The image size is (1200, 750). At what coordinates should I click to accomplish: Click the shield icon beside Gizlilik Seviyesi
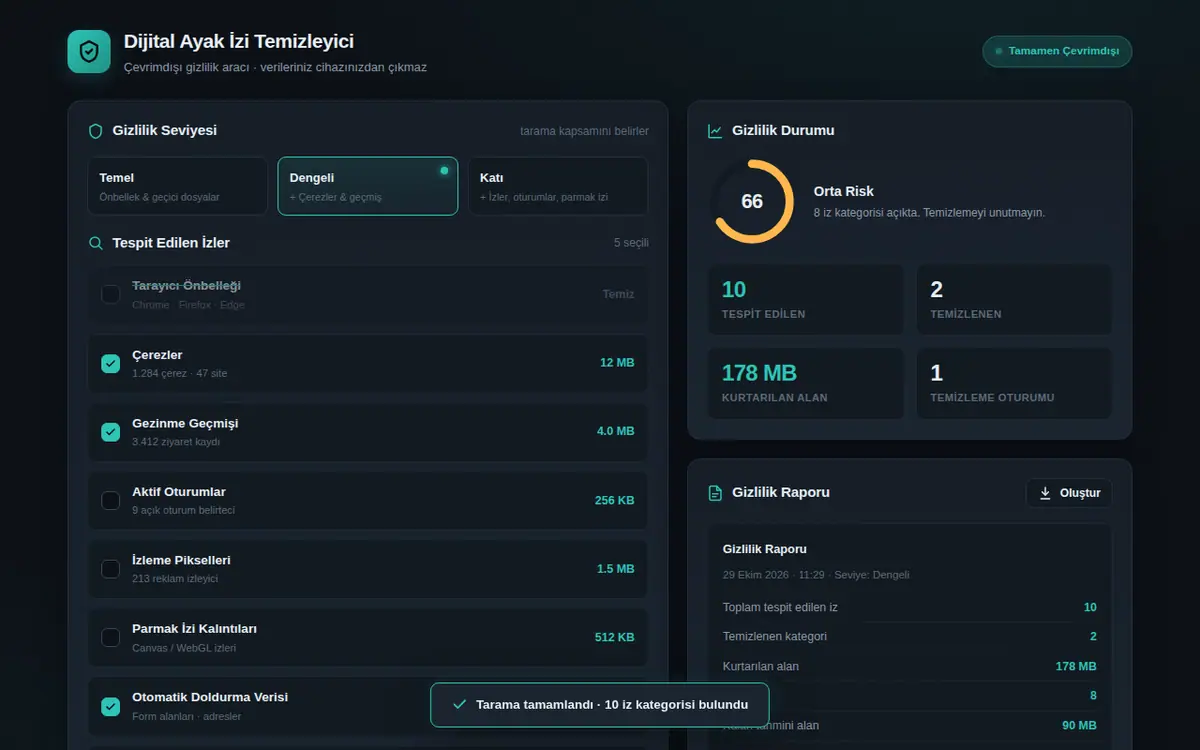96,131
